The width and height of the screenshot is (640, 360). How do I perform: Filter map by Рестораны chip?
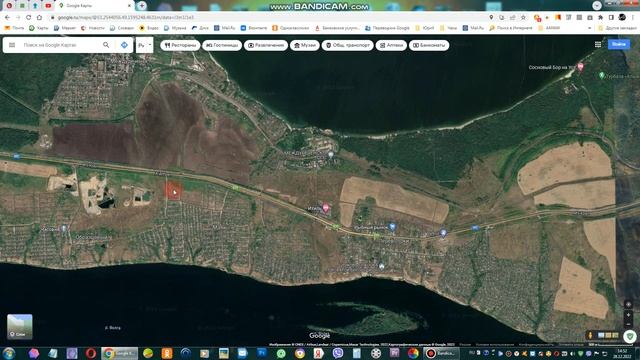180,45
